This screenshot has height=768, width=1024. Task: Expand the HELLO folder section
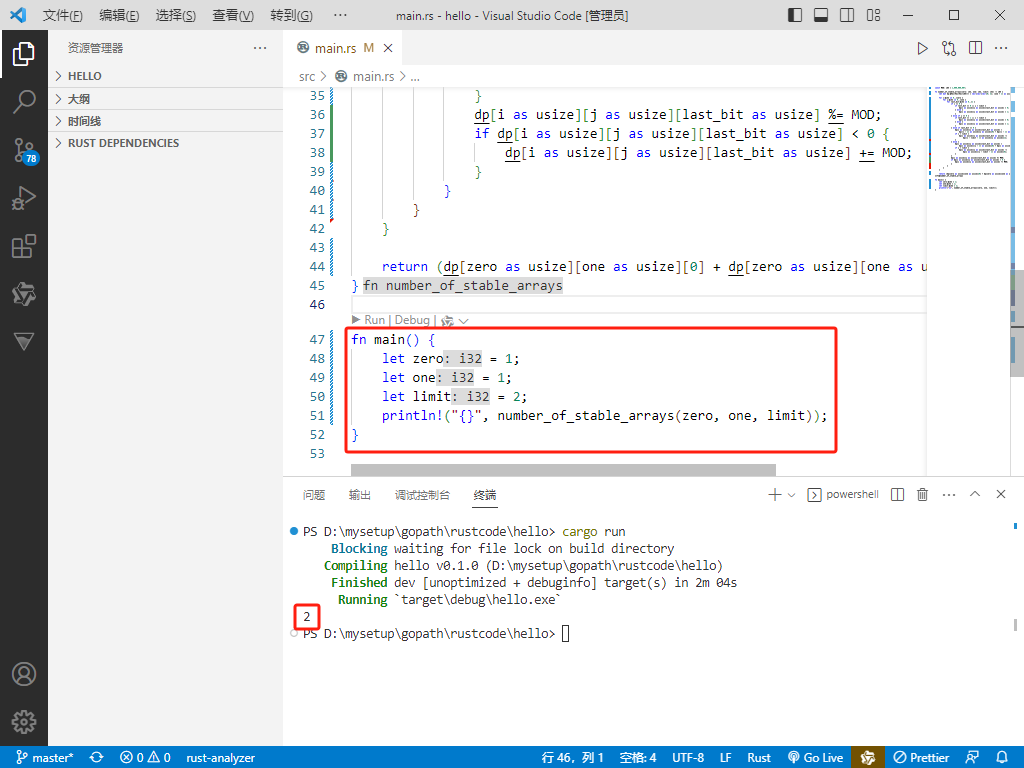click(166, 76)
